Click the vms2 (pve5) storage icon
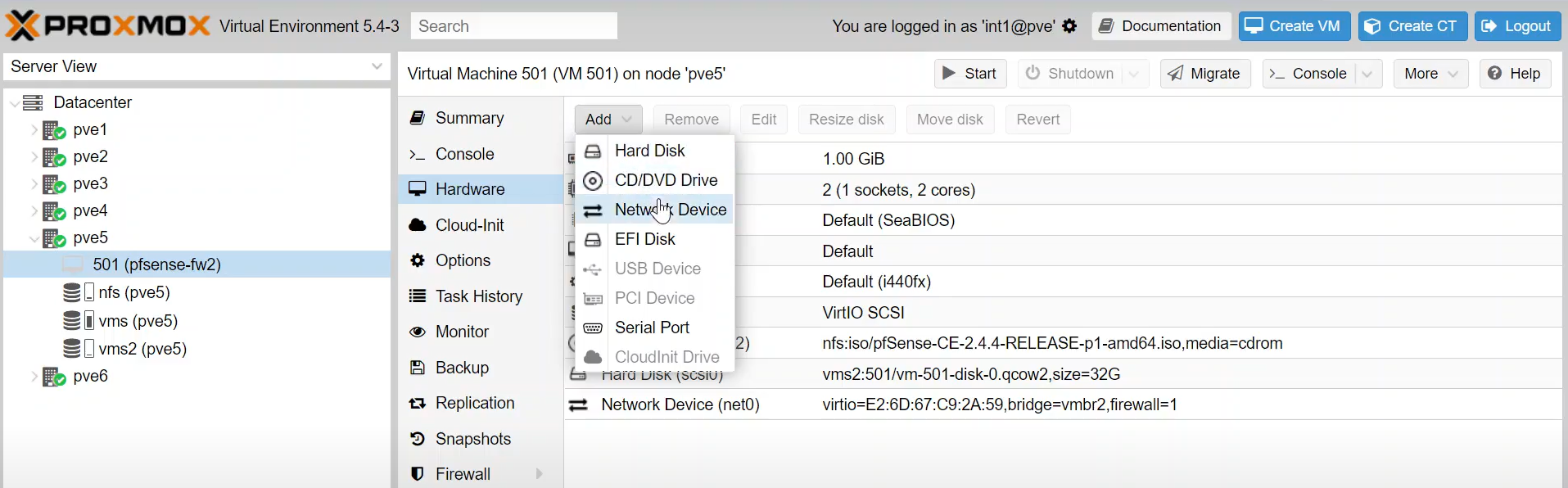 [79, 349]
